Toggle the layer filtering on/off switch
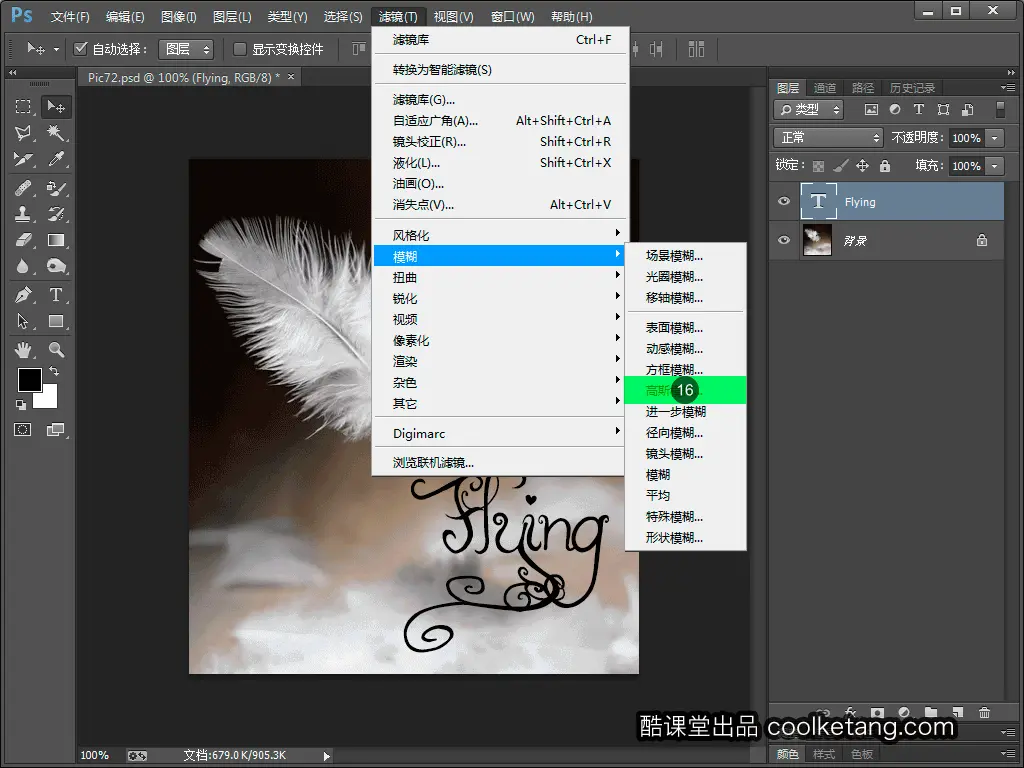Image resolution: width=1024 pixels, height=768 pixels. coord(1000,110)
